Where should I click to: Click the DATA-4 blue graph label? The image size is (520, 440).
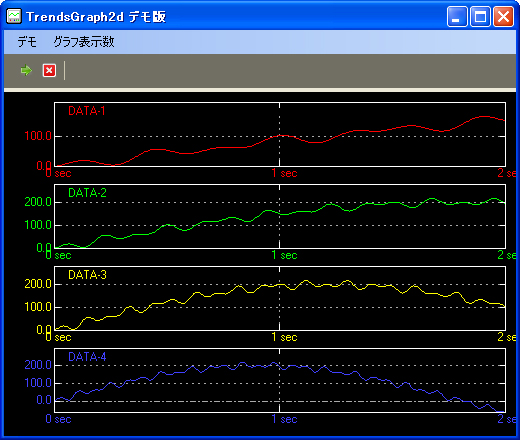[x=87, y=357]
